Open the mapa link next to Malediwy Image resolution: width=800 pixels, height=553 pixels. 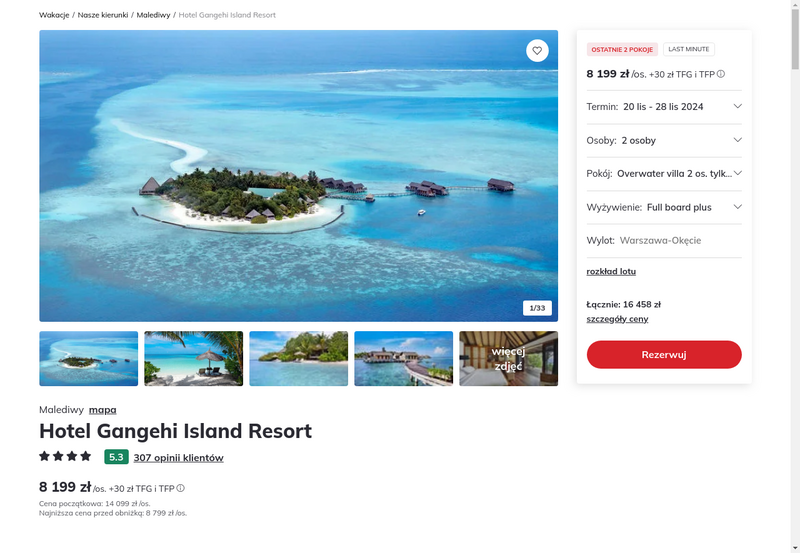pos(103,410)
